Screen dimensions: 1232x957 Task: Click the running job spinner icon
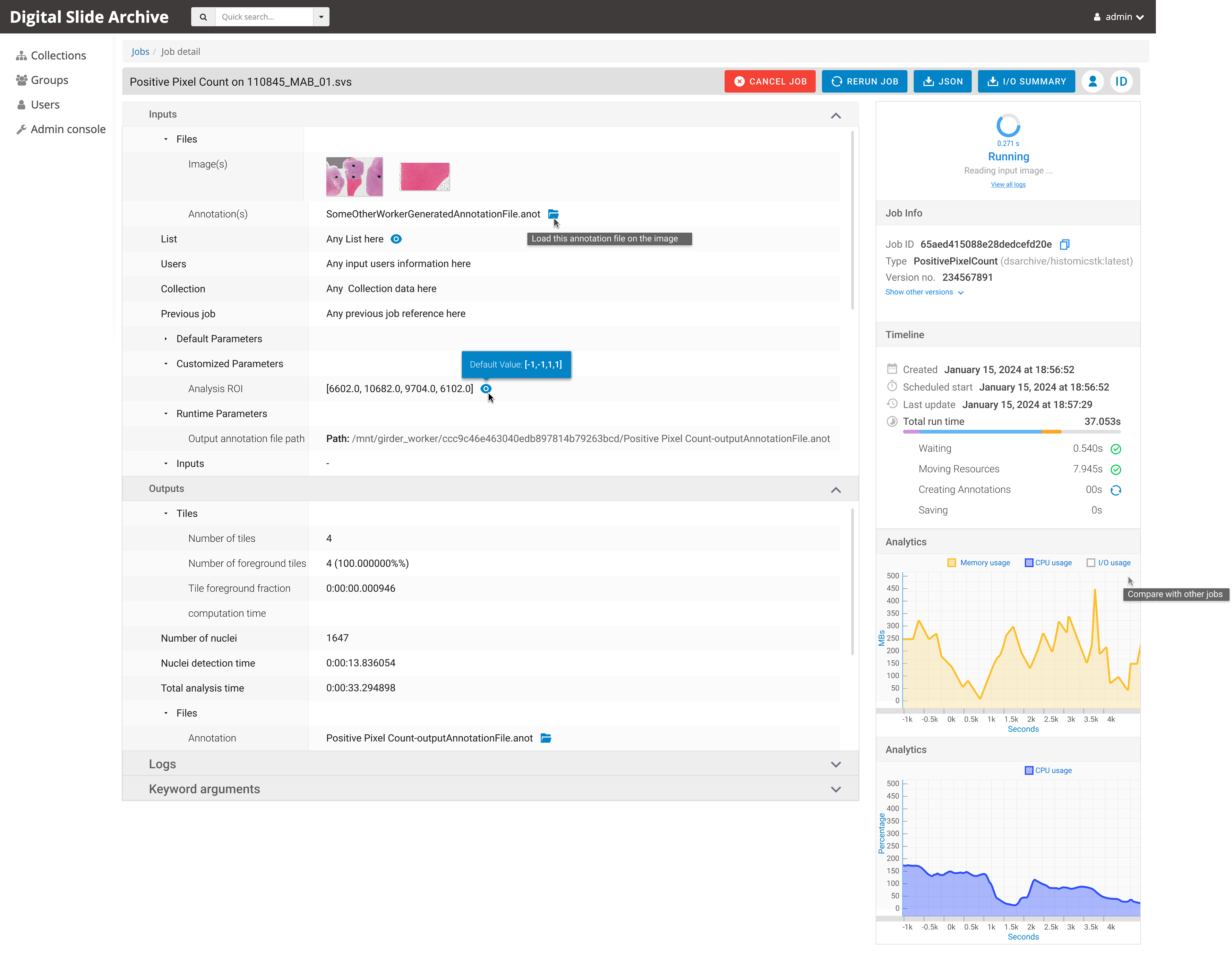[x=1008, y=125]
